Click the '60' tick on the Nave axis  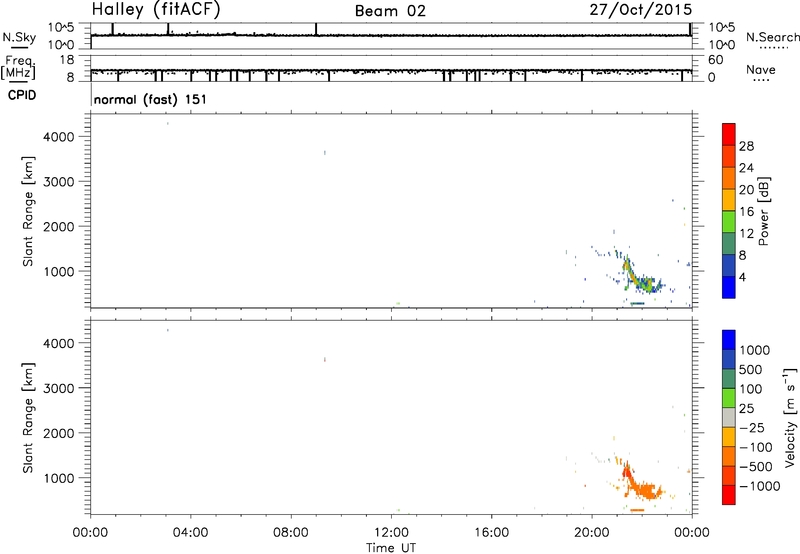[x=715, y=60]
